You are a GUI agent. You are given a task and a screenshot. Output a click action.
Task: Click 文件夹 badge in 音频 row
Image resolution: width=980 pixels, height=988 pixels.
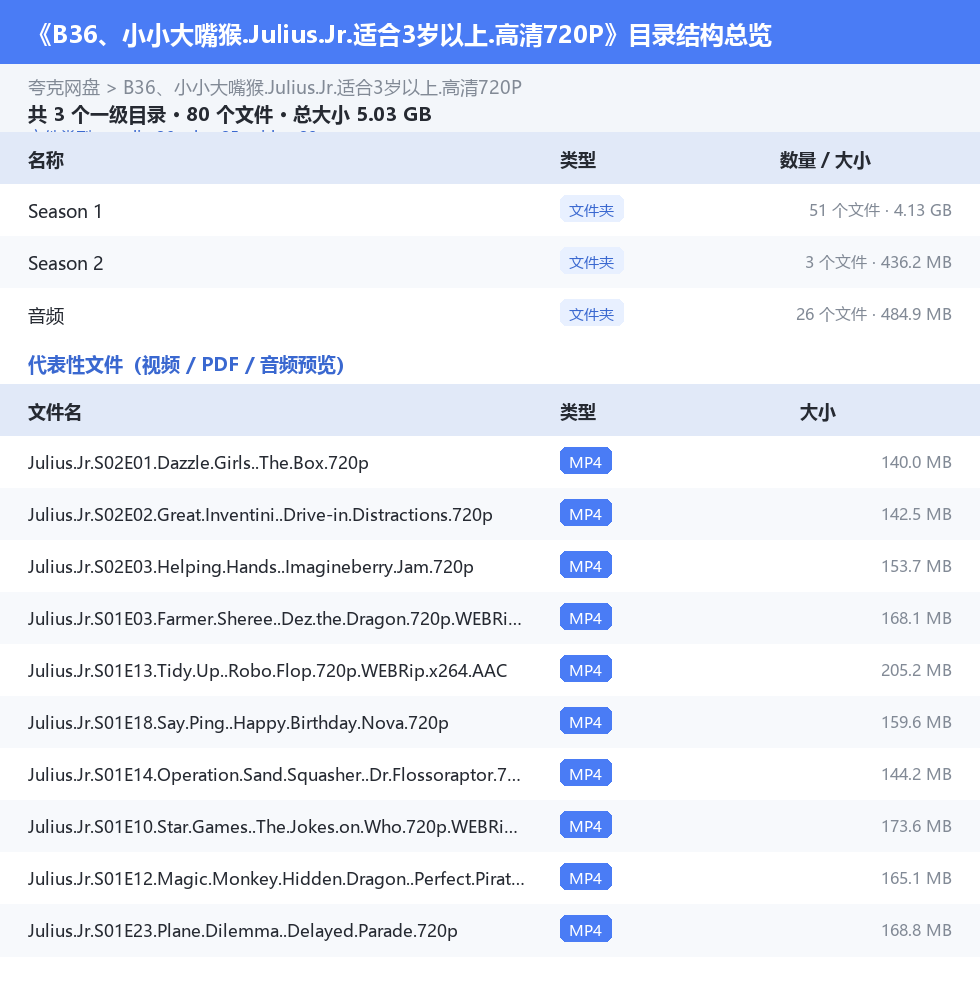point(591,314)
